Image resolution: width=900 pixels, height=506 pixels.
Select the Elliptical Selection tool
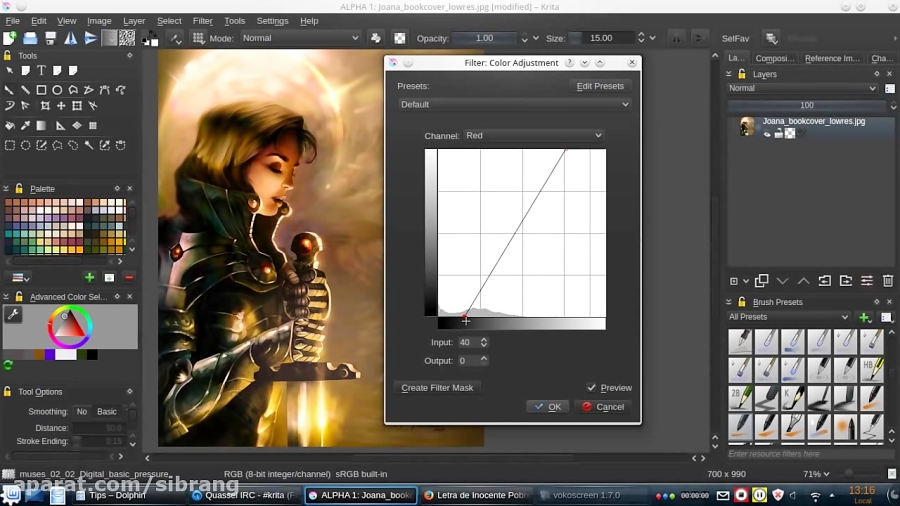(25, 145)
